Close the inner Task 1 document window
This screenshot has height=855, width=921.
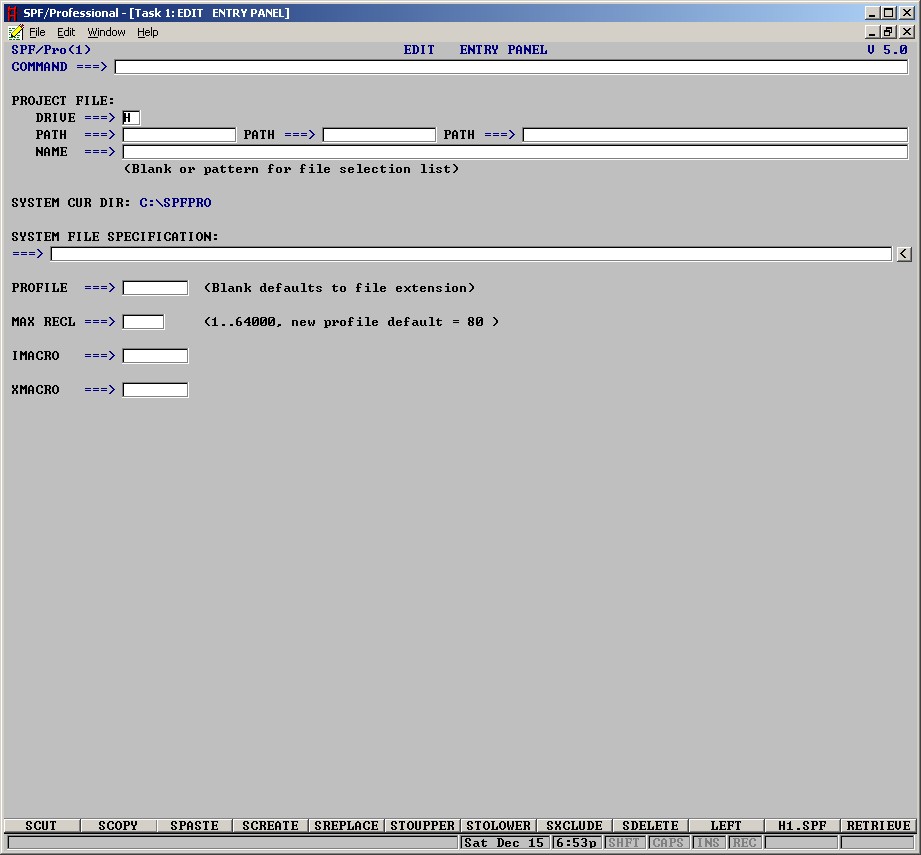pos(907,32)
